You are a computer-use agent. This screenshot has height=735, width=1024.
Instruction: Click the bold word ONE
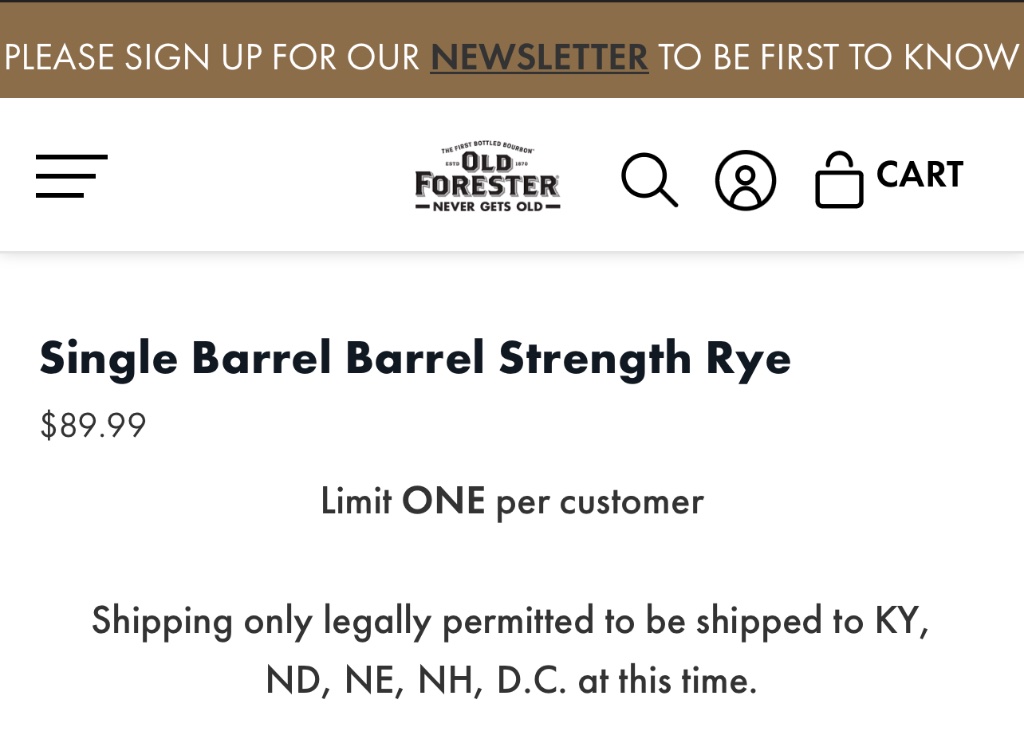443,501
